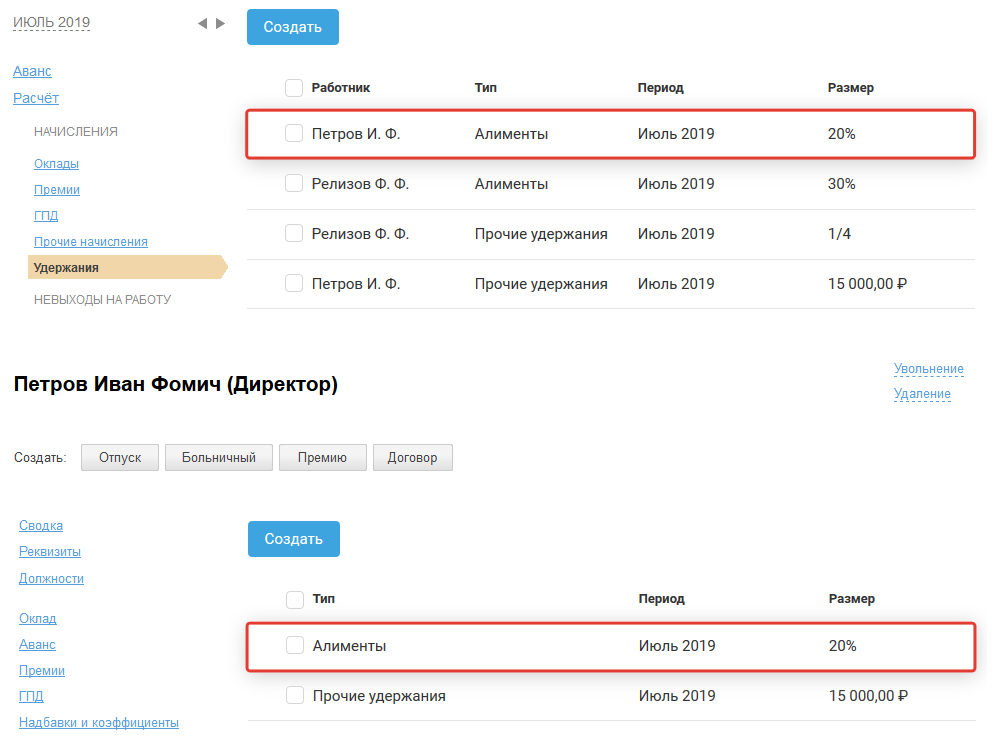Click Петров И. Ф. name in Алименты row

click(356, 134)
